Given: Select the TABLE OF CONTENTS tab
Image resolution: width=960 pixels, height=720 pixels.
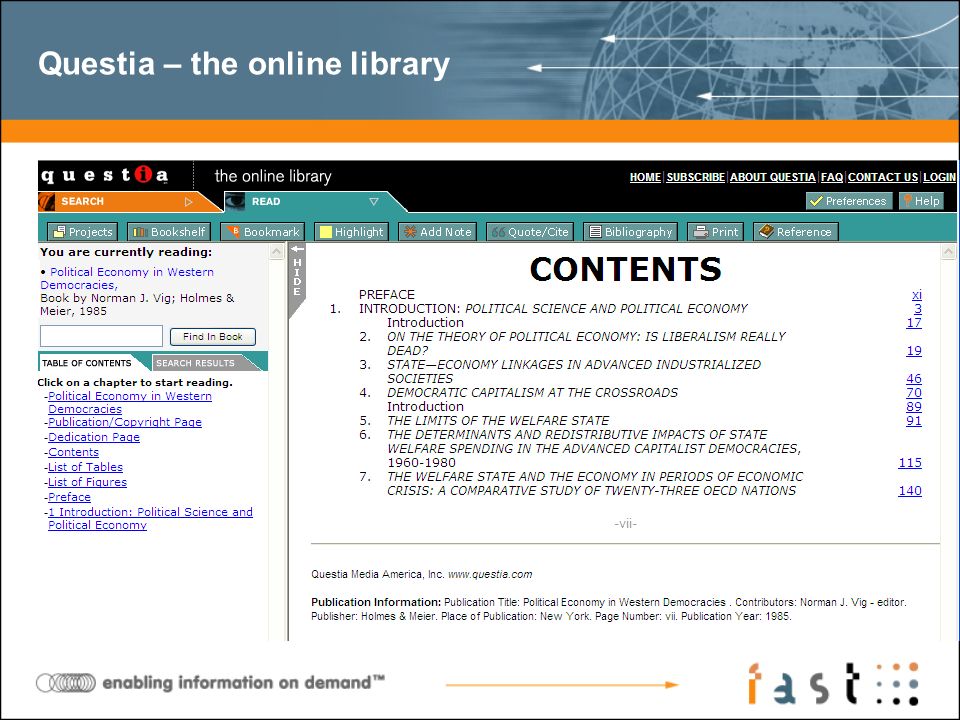Looking at the screenshot, I should point(86,362).
